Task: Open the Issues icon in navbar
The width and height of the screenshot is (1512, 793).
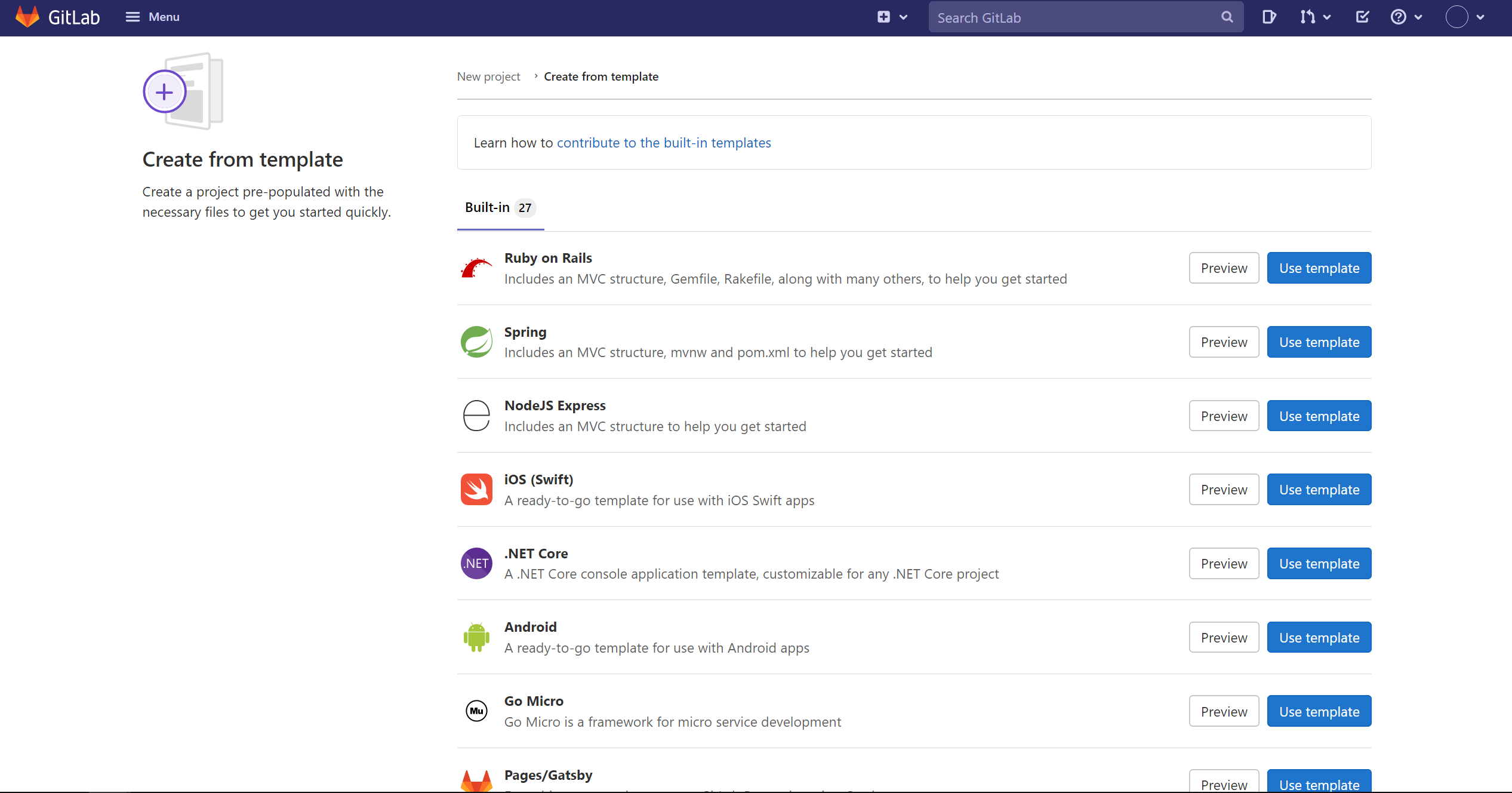Action: click(x=1269, y=17)
